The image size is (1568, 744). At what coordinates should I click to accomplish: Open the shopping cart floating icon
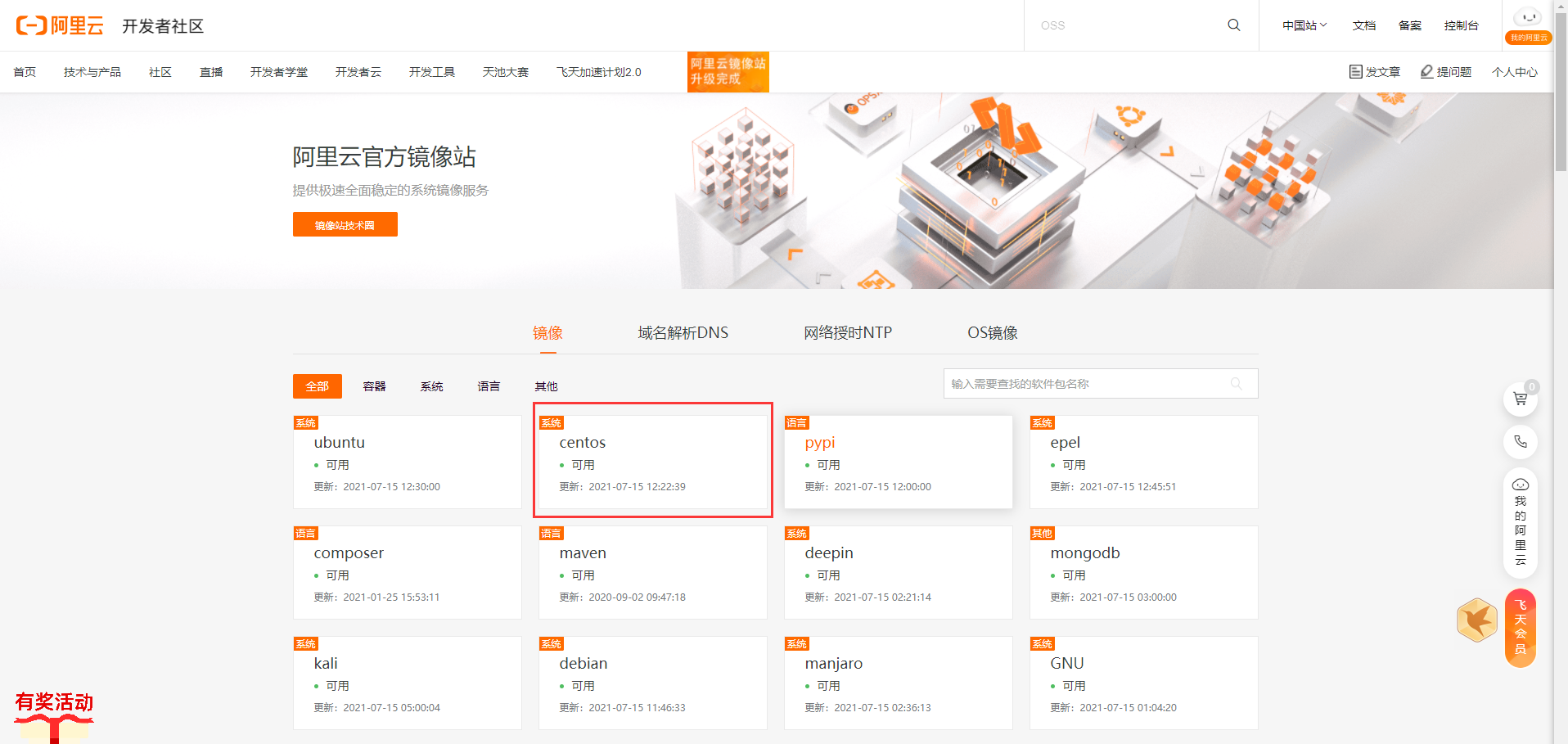(1521, 399)
